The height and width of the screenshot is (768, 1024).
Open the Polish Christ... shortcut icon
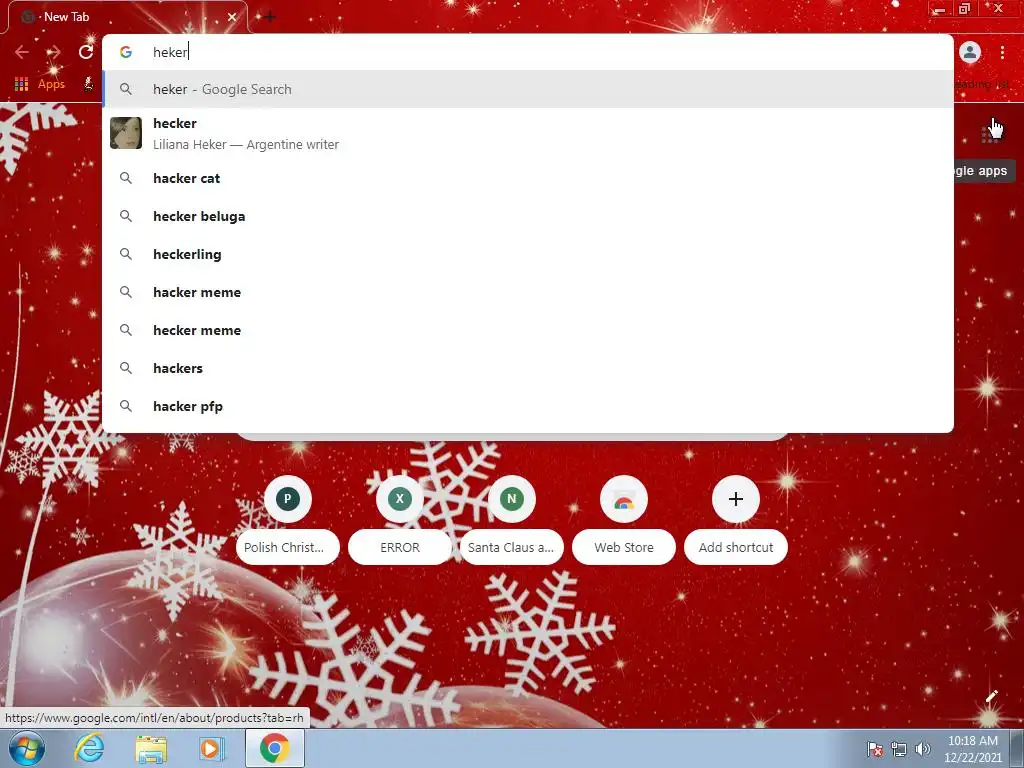287,499
